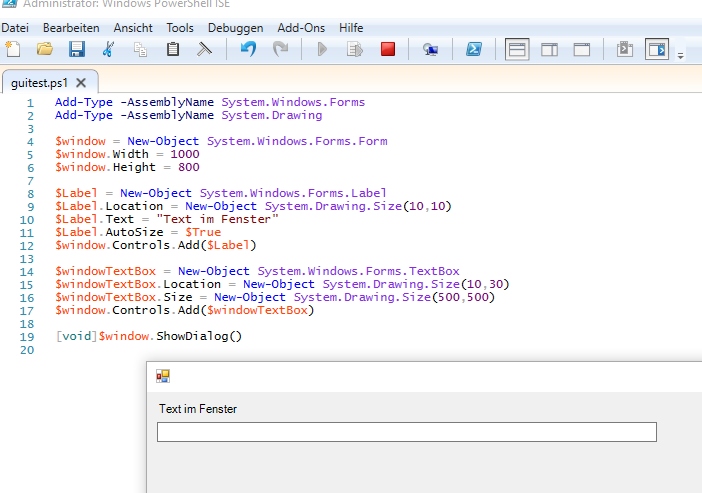Undo the last edit

[x=249, y=49]
